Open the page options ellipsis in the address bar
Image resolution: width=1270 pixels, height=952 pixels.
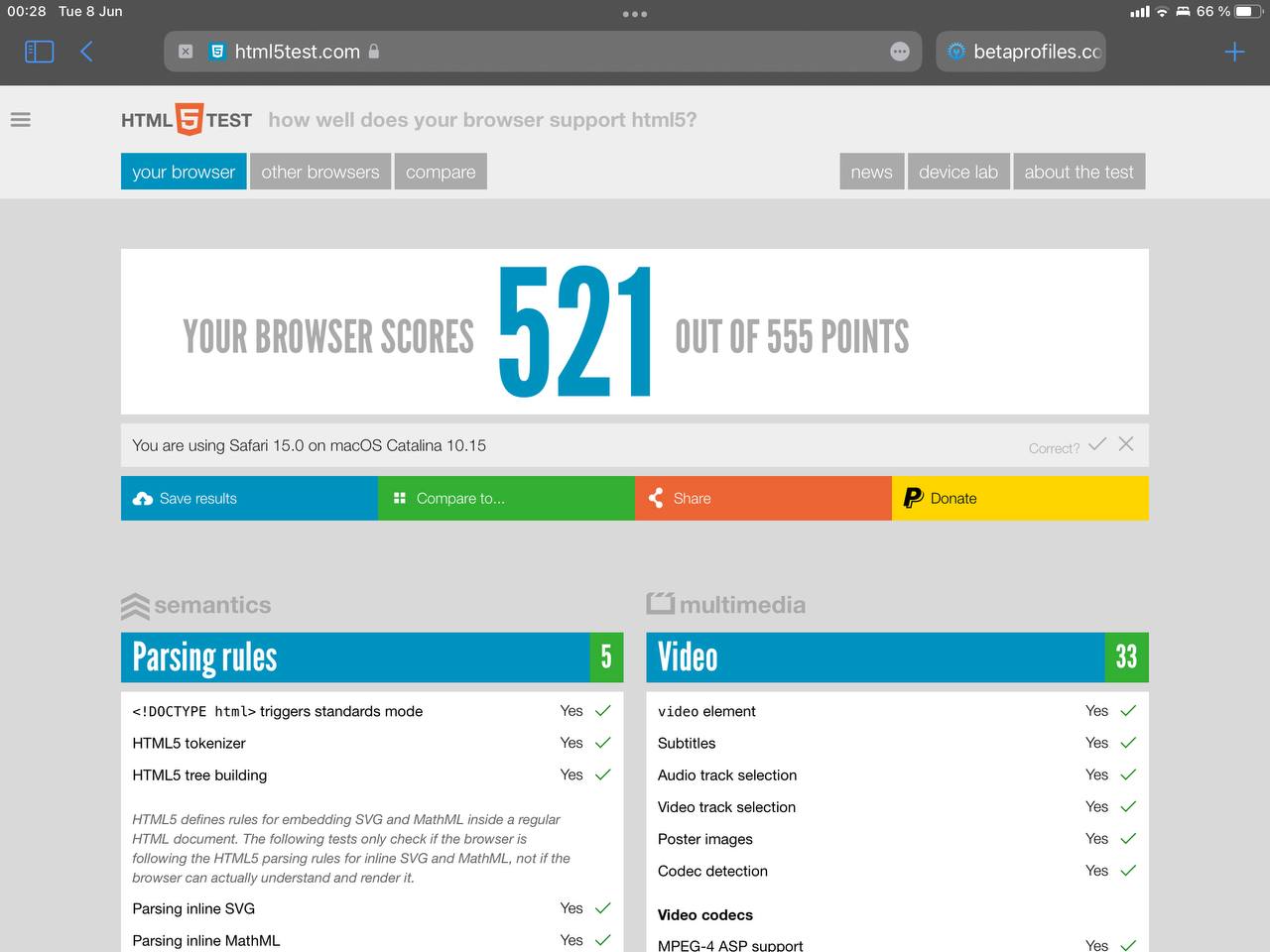pyautogui.click(x=900, y=52)
